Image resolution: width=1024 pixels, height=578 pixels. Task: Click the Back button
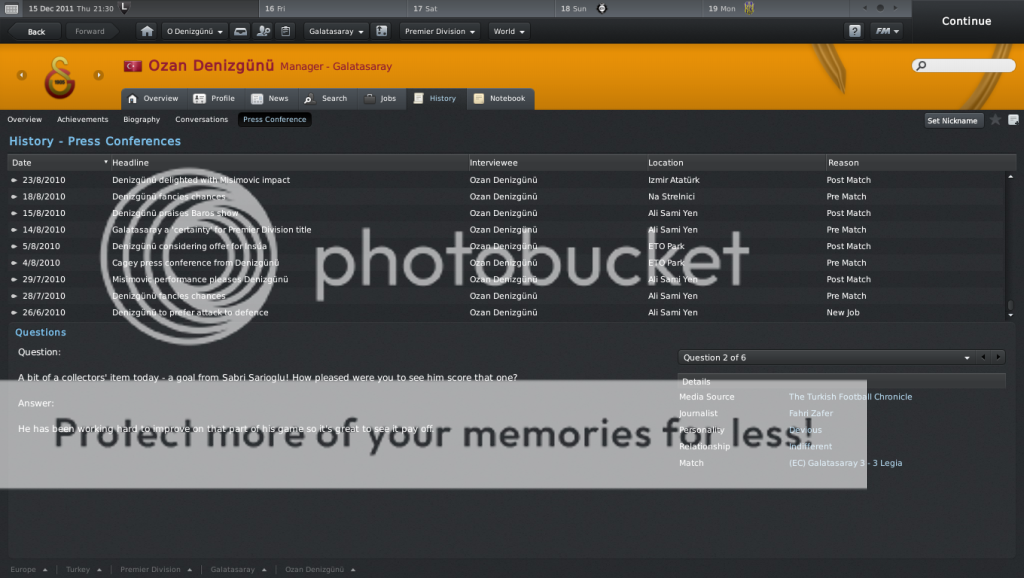35,31
